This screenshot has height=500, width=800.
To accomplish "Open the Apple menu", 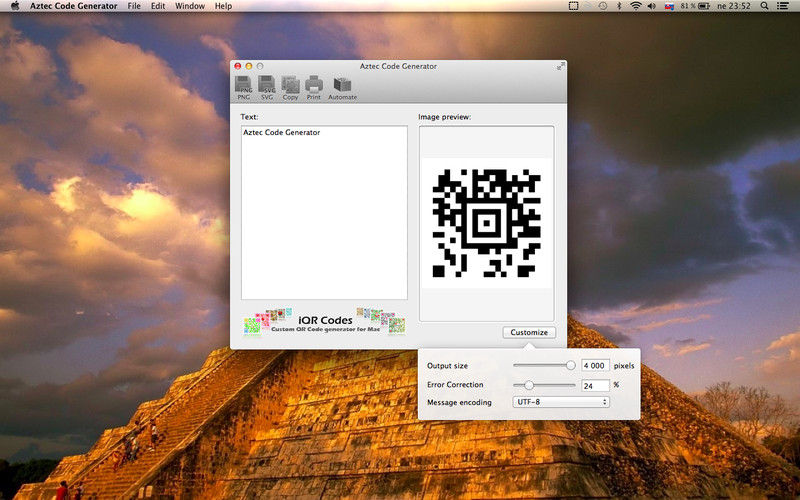I will pyautogui.click(x=14, y=6).
